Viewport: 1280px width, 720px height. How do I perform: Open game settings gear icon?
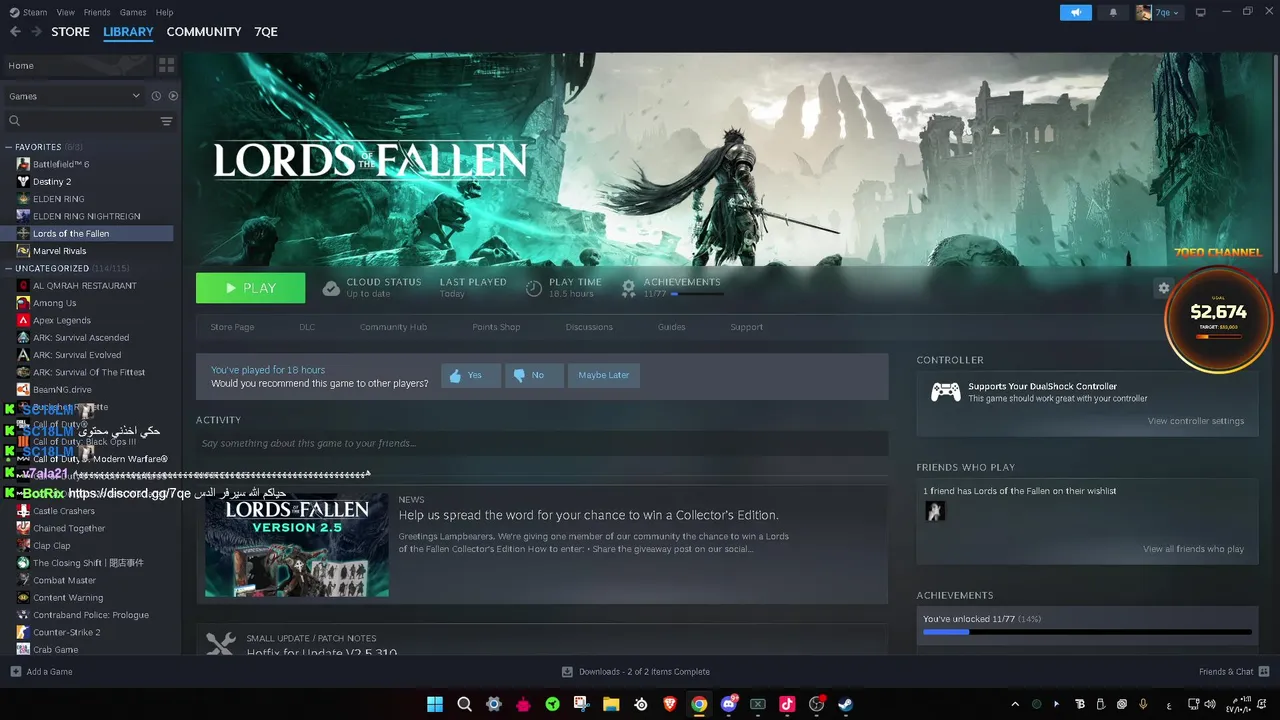click(1163, 288)
